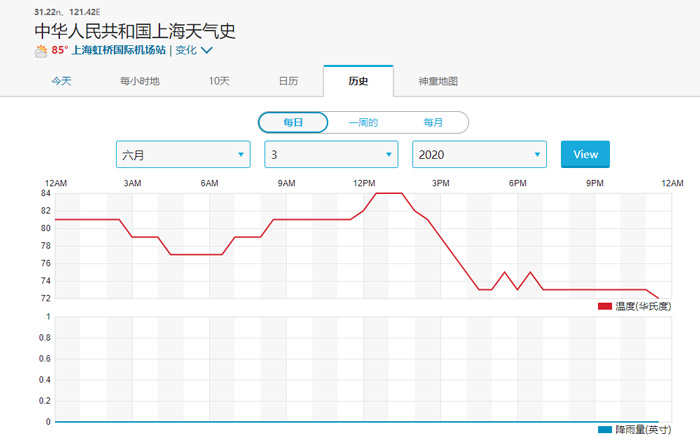Open the 日历 calendar tab

tap(288, 81)
